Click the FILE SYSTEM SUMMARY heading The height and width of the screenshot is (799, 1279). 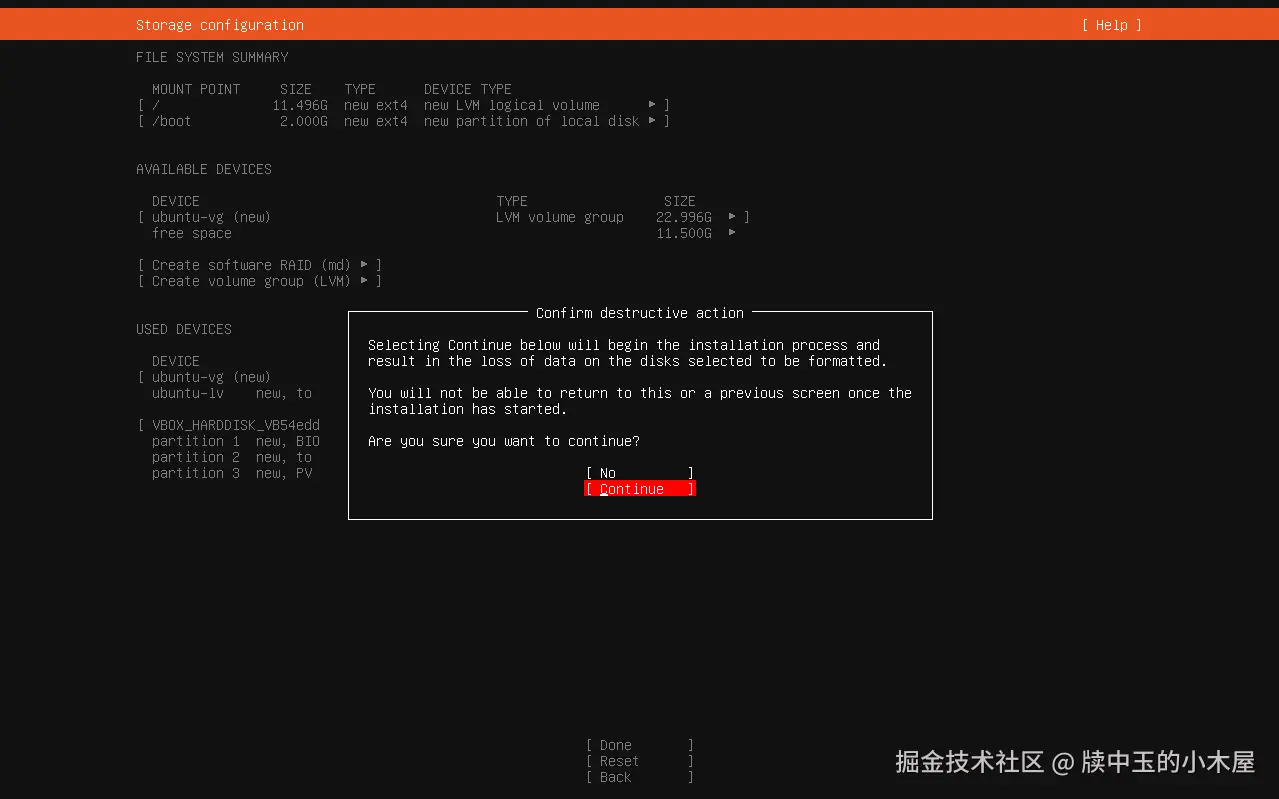[x=212, y=57]
